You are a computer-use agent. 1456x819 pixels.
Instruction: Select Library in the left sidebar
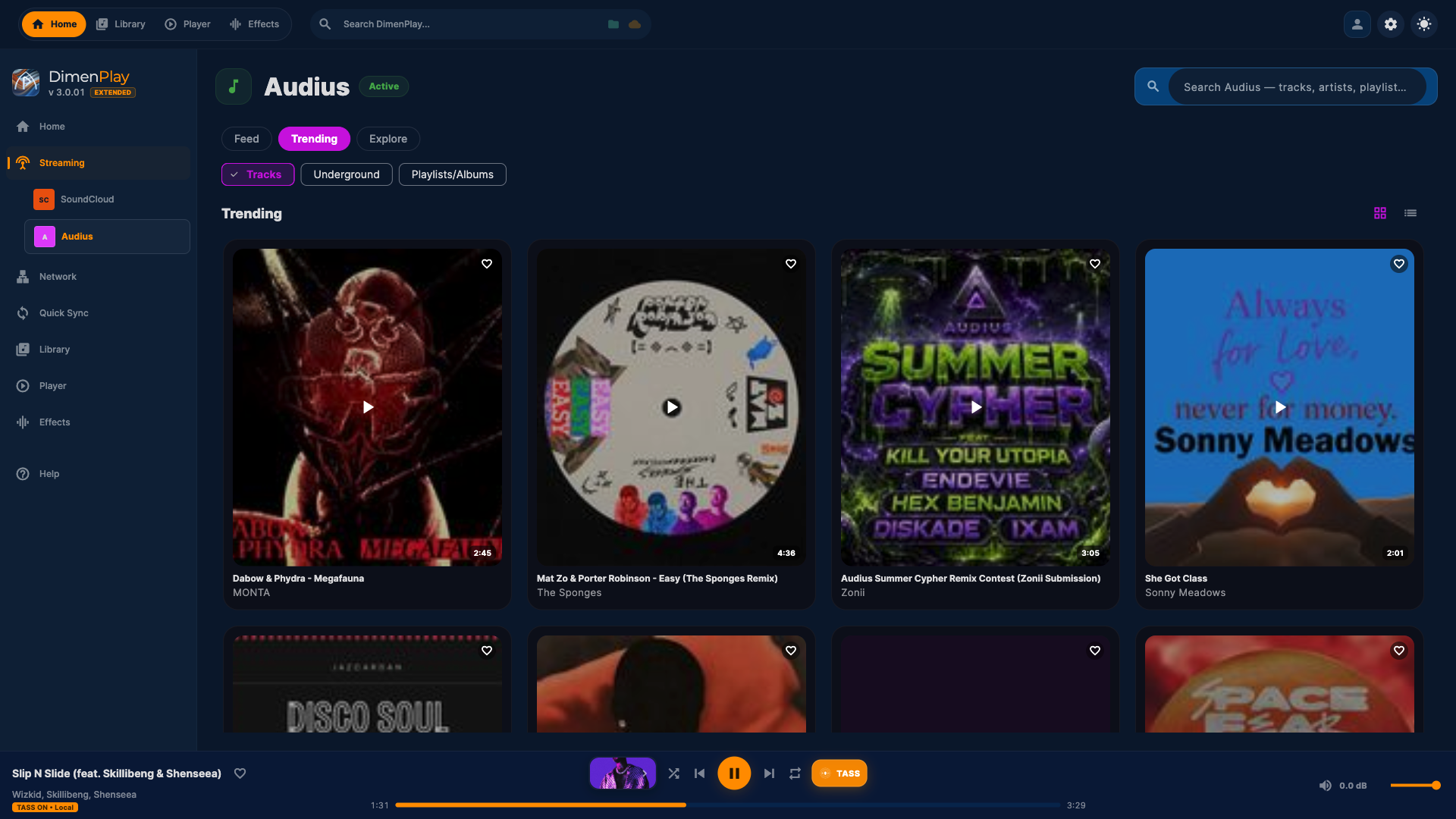(x=99, y=350)
